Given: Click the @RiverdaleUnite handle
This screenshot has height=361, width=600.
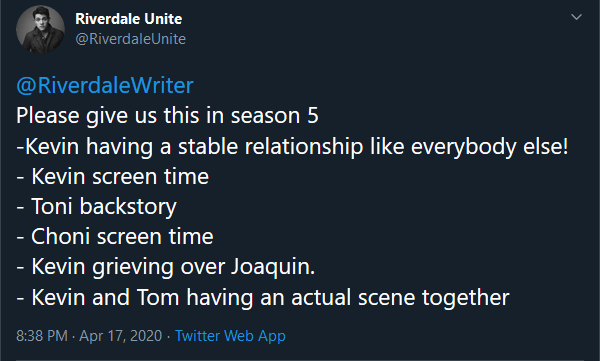Looking at the screenshot, I should (x=130, y=39).
